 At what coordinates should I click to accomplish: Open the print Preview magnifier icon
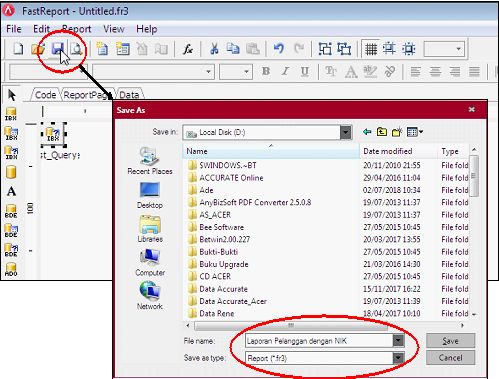pyautogui.click(x=77, y=49)
